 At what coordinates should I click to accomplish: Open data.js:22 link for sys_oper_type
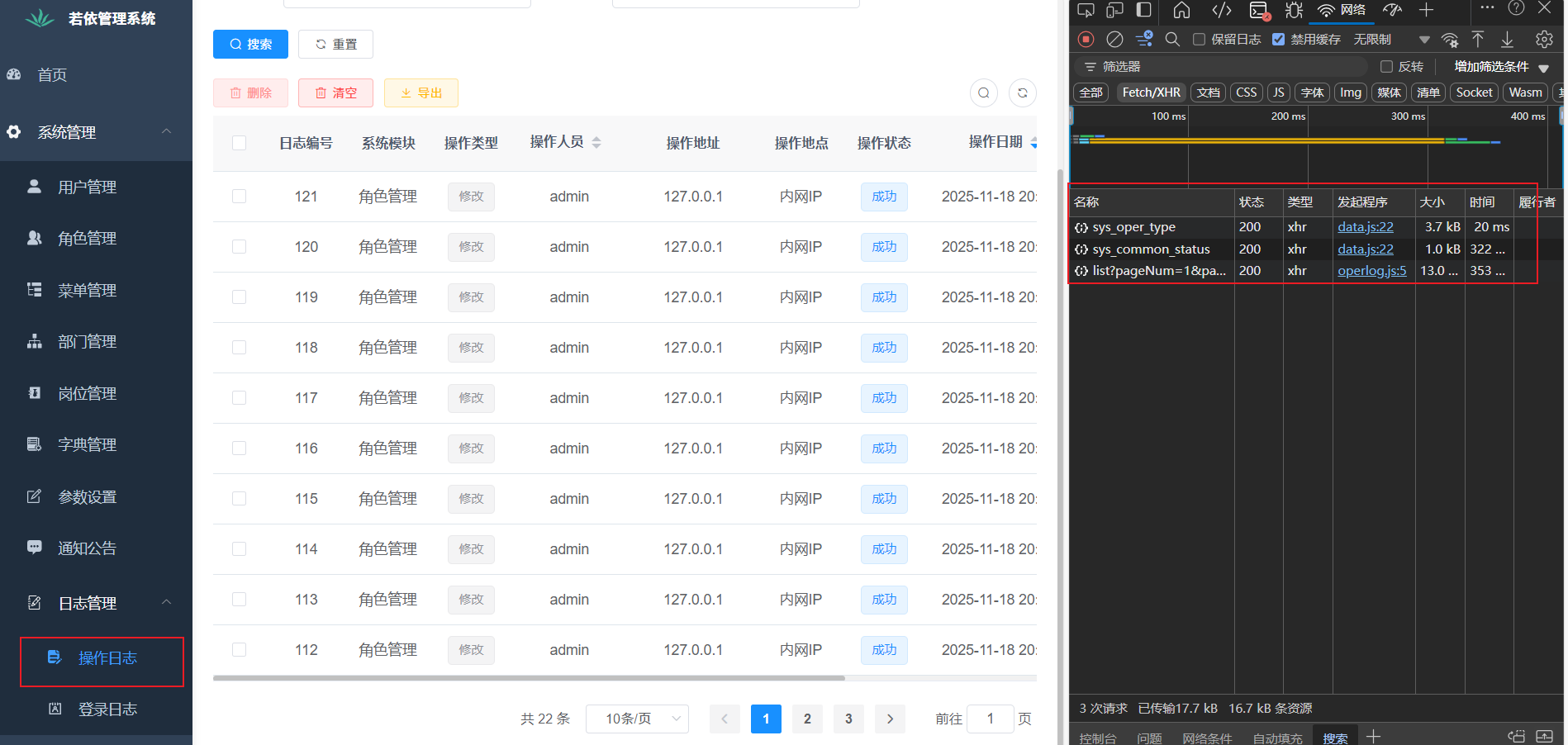(x=1365, y=226)
